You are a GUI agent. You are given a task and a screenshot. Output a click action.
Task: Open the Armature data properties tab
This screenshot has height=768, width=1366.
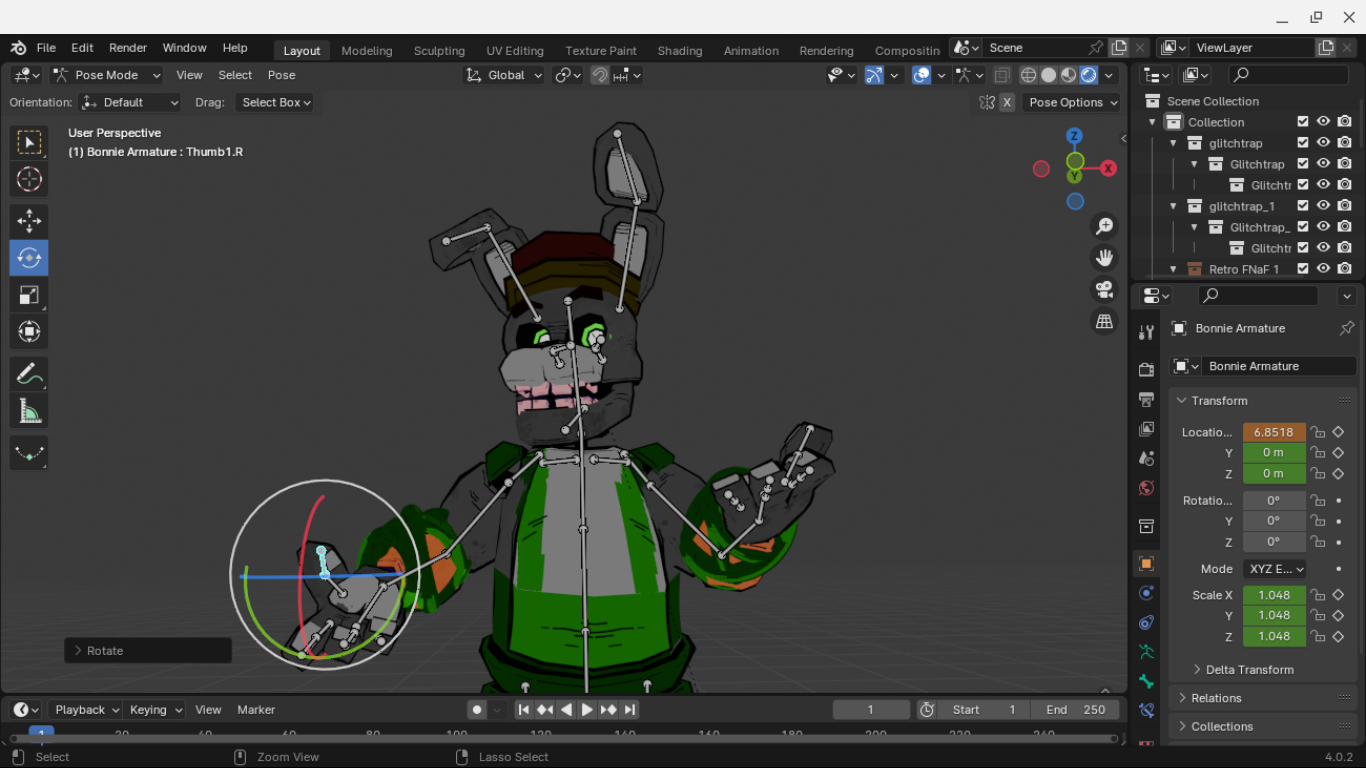pyautogui.click(x=1146, y=651)
